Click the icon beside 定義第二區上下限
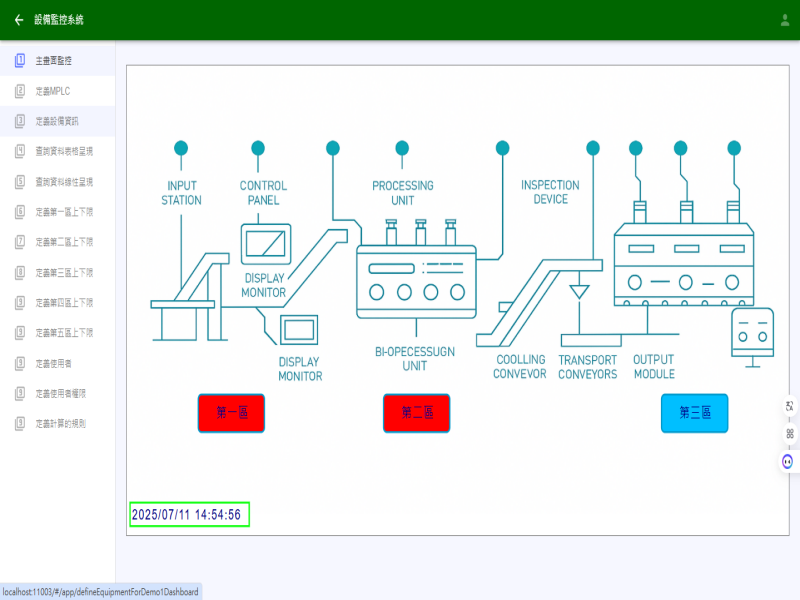The height and width of the screenshot is (600, 800). (20, 242)
